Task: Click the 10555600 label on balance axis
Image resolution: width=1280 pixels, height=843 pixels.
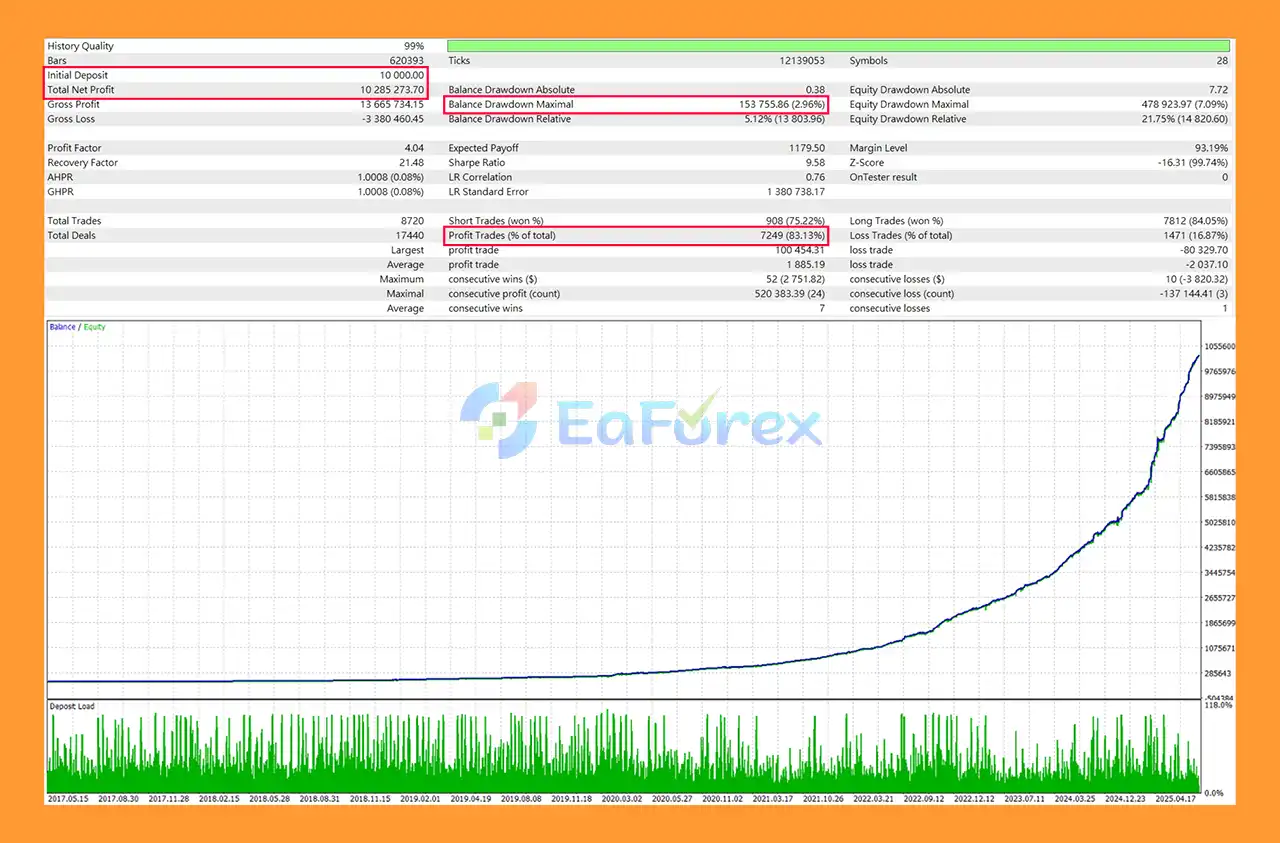Action: point(1219,346)
